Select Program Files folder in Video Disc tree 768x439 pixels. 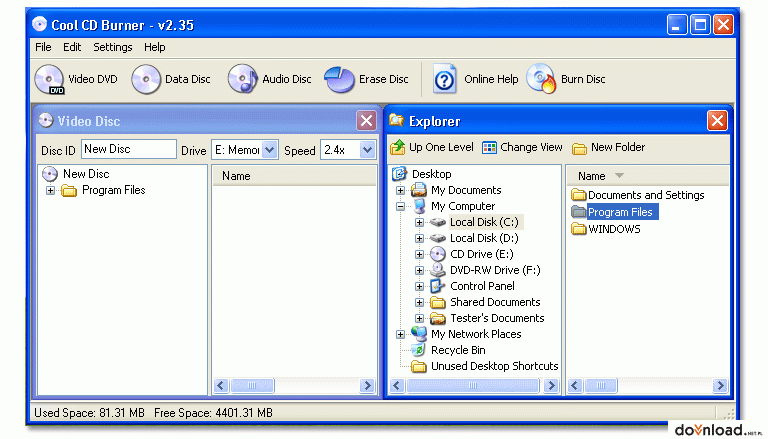104,190
